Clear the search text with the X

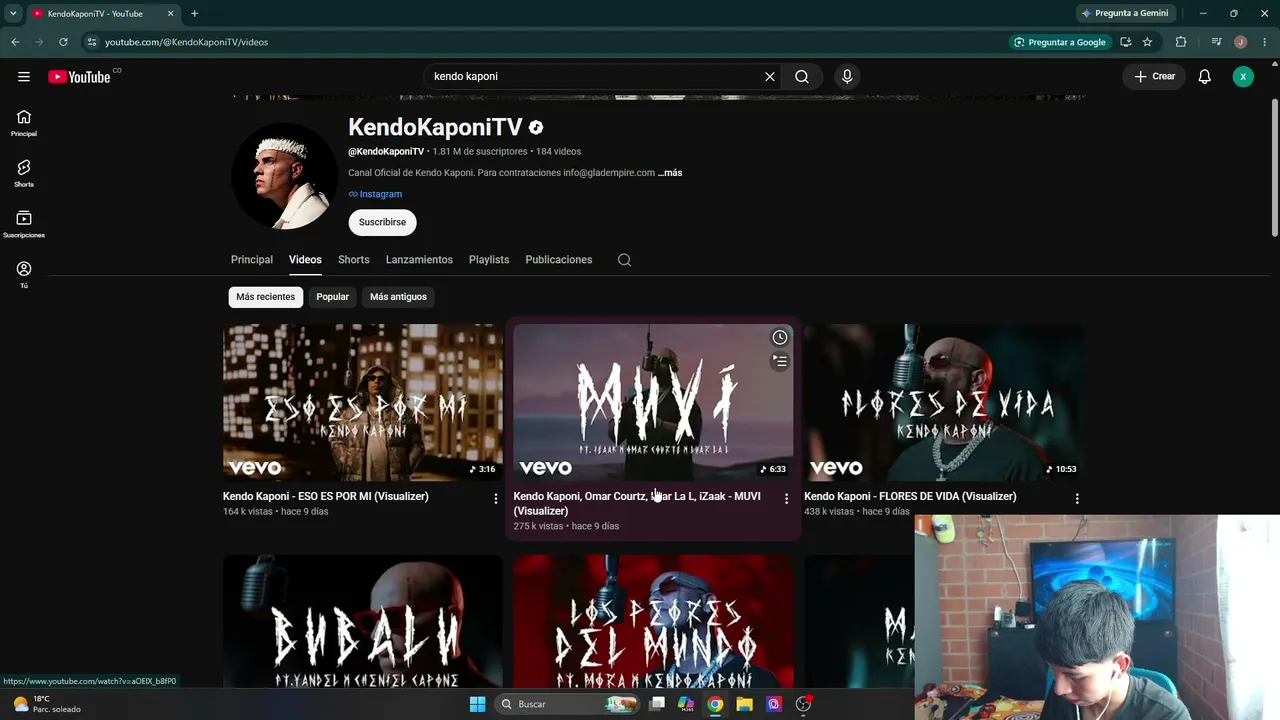pos(770,77)
